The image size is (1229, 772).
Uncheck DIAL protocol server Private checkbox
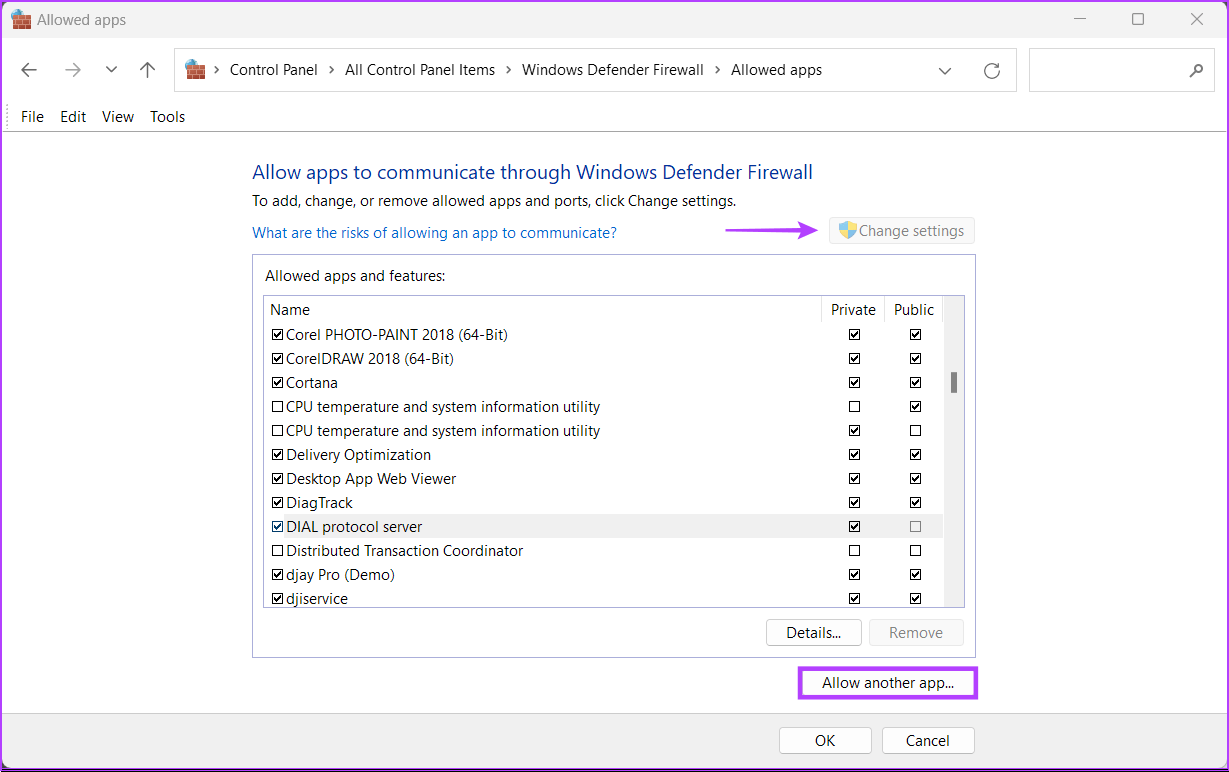(x=854, y=527)
